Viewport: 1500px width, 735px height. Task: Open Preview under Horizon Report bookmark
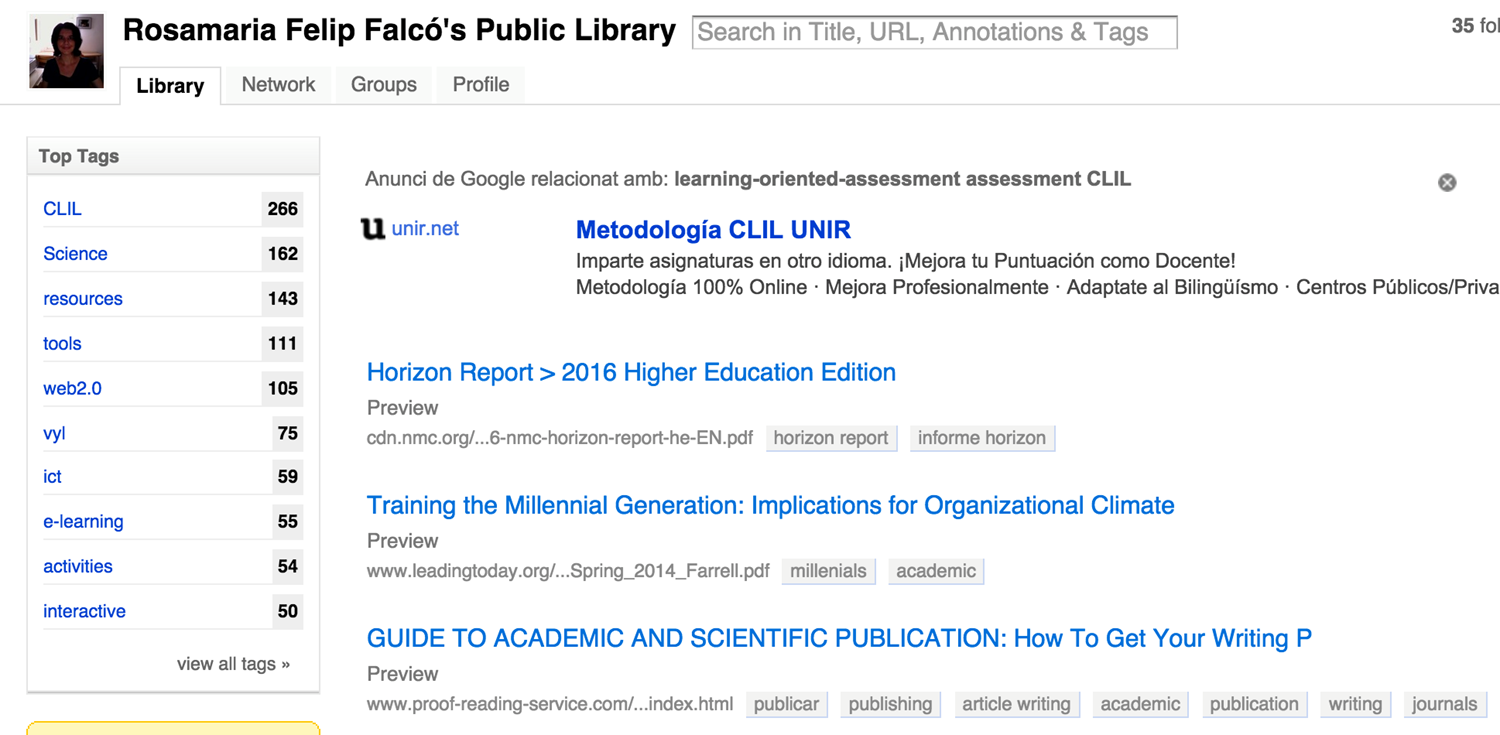coord(402,408)
